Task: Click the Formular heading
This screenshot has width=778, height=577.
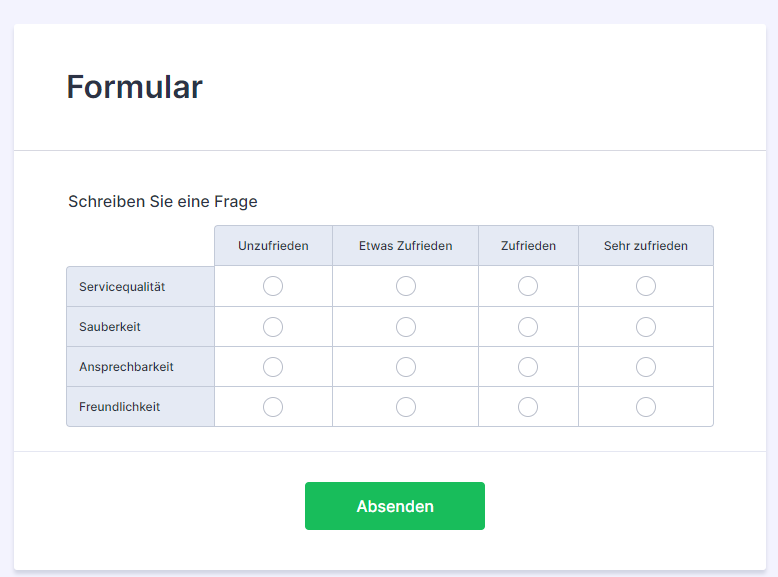Action: (134, 87)
